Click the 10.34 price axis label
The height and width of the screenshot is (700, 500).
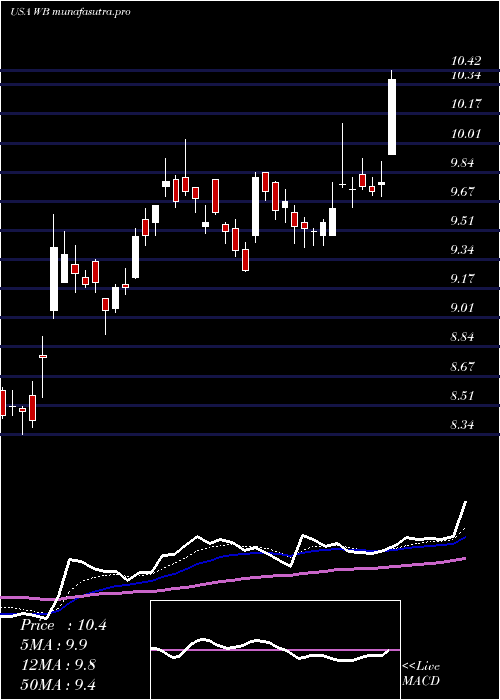pyautogui.click(x=466, y=75)
